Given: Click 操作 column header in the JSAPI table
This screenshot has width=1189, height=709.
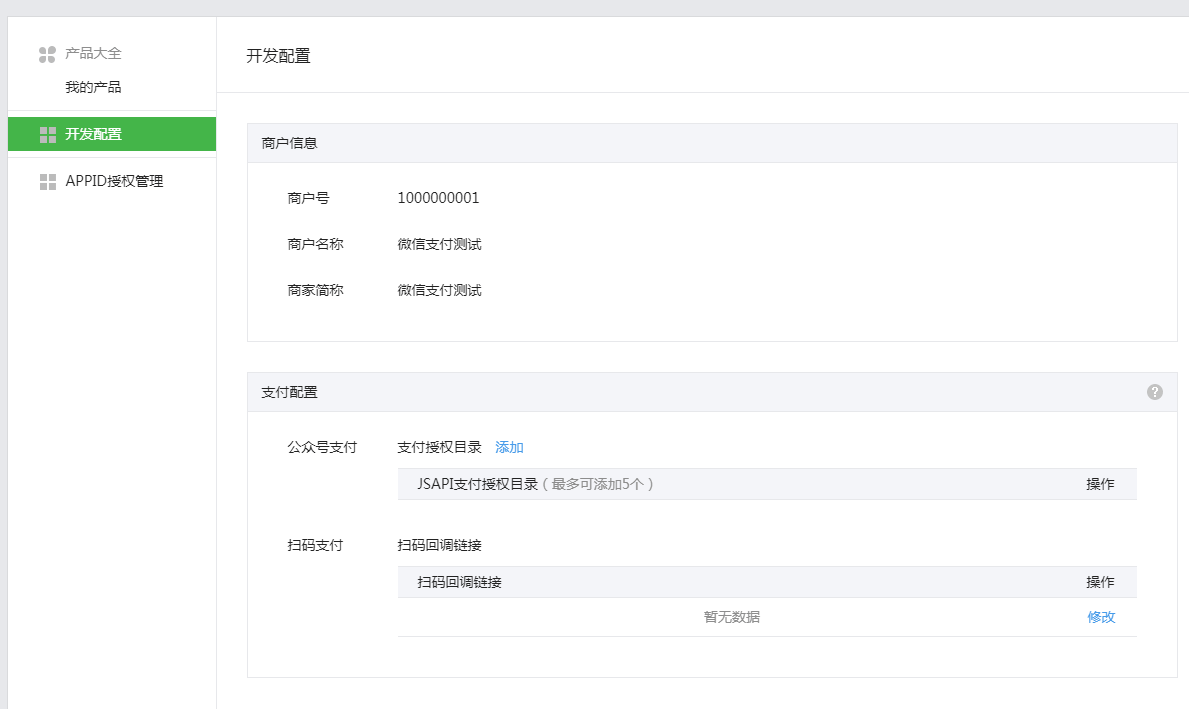Looking at the screenshot, I should pos(1100,484).
